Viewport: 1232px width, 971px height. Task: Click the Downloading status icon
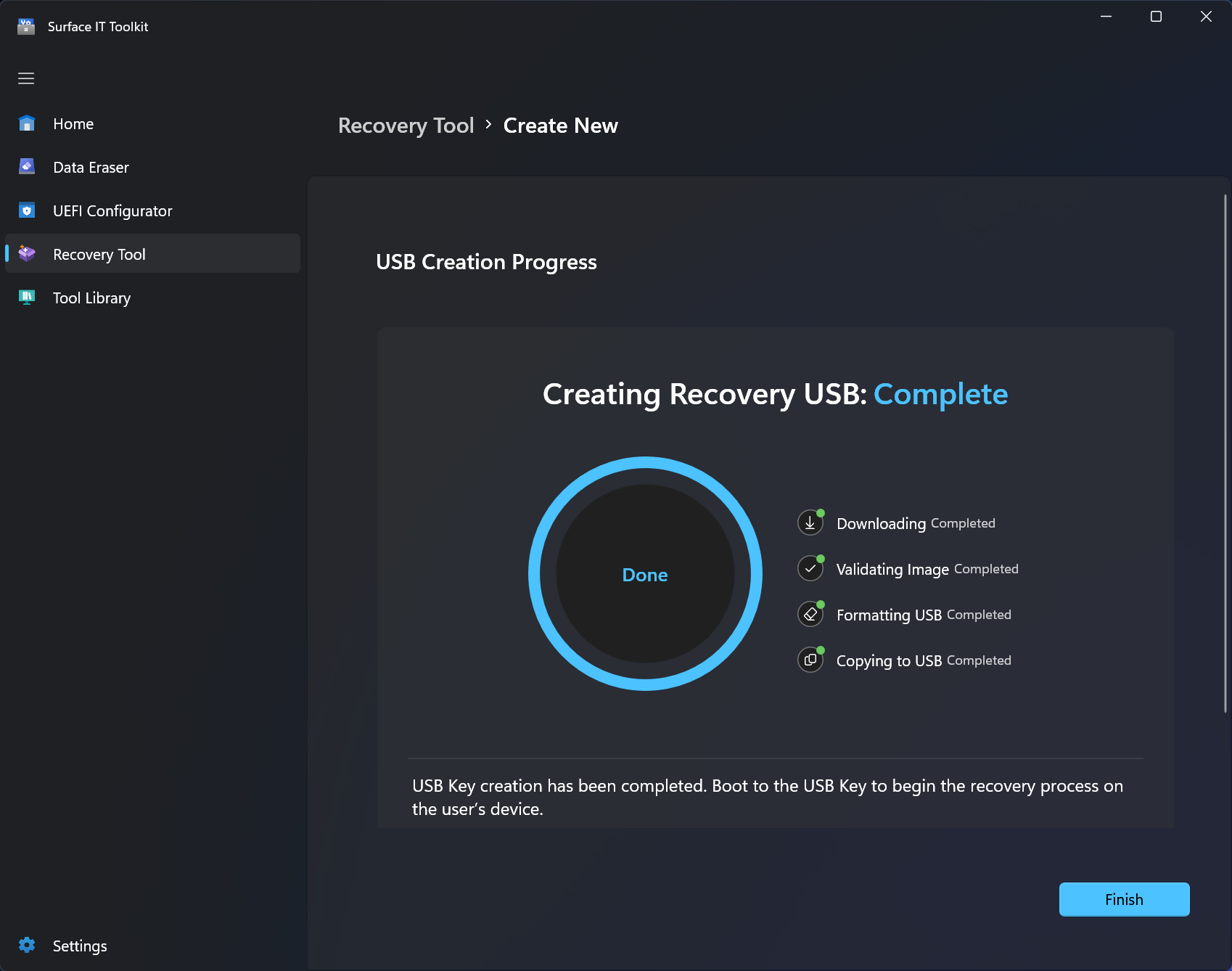point(810,523)
